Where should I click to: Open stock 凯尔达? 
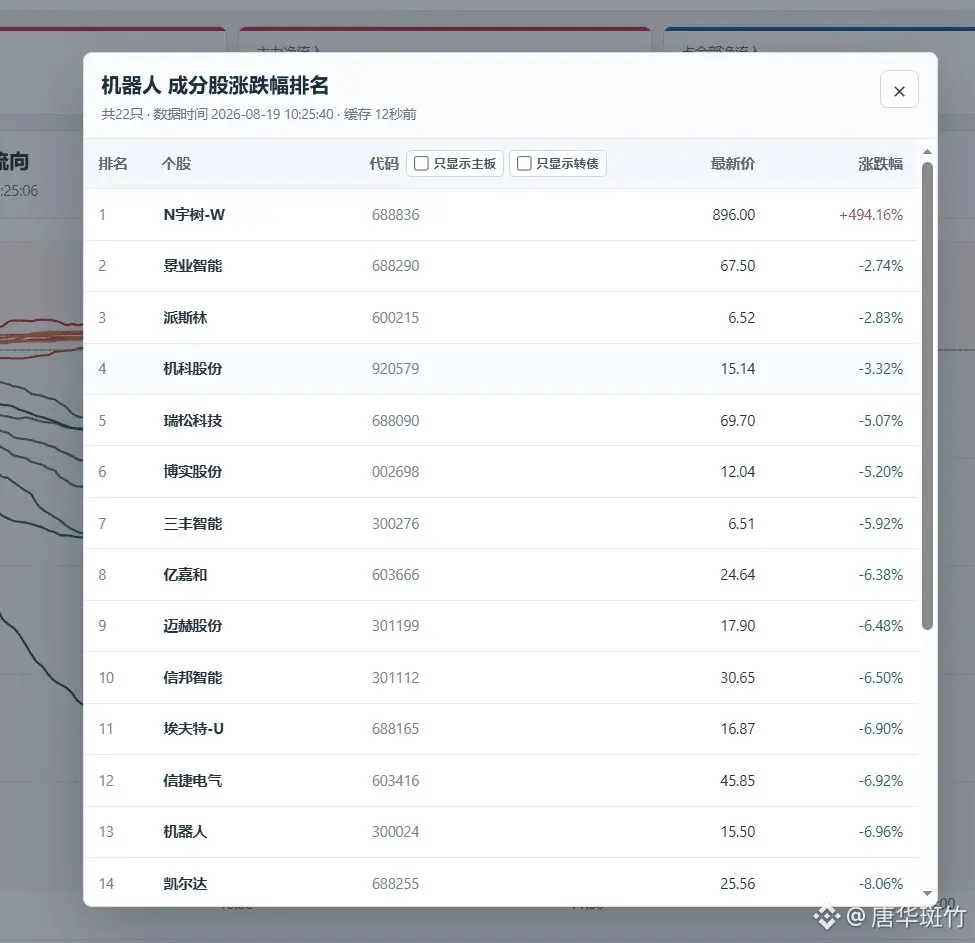(x=185, y=884)
